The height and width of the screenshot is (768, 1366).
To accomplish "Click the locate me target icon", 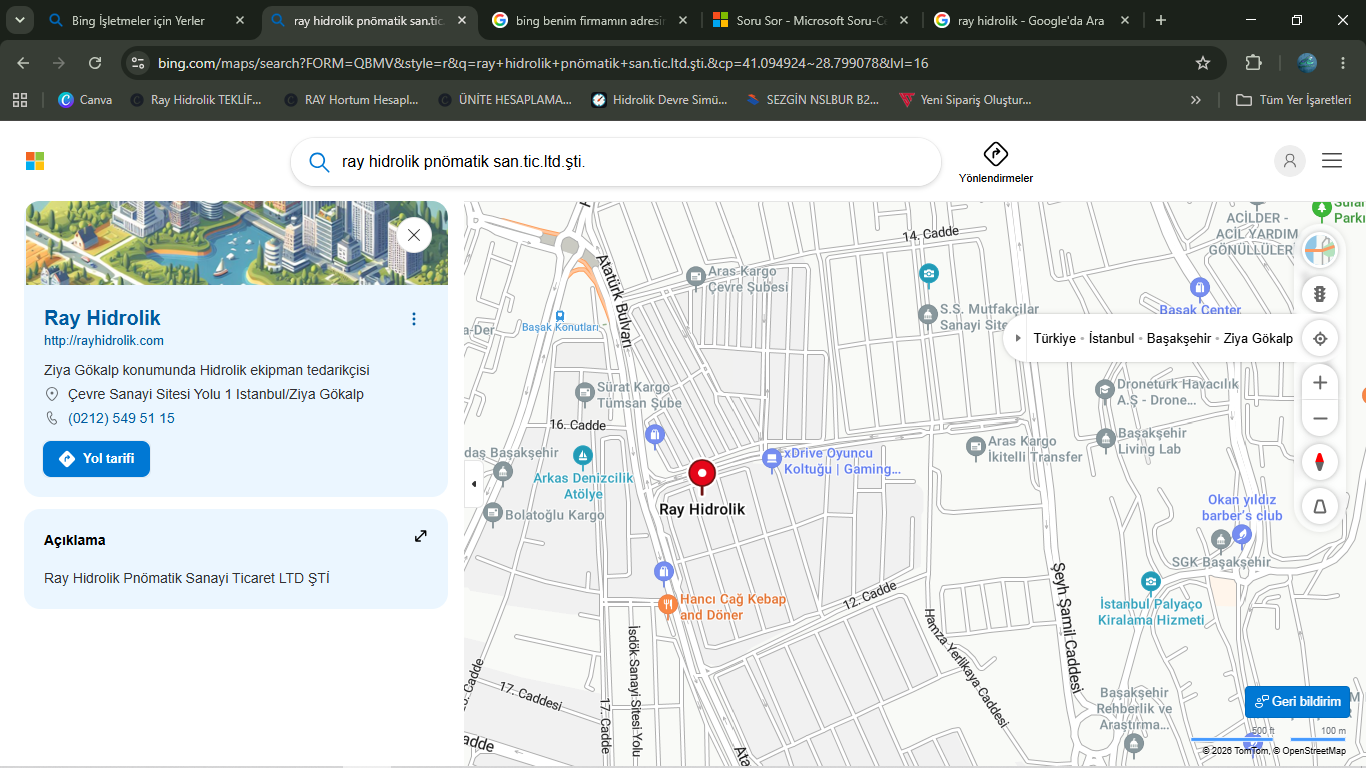I will pyautogui.click(x=1320, y=338).
